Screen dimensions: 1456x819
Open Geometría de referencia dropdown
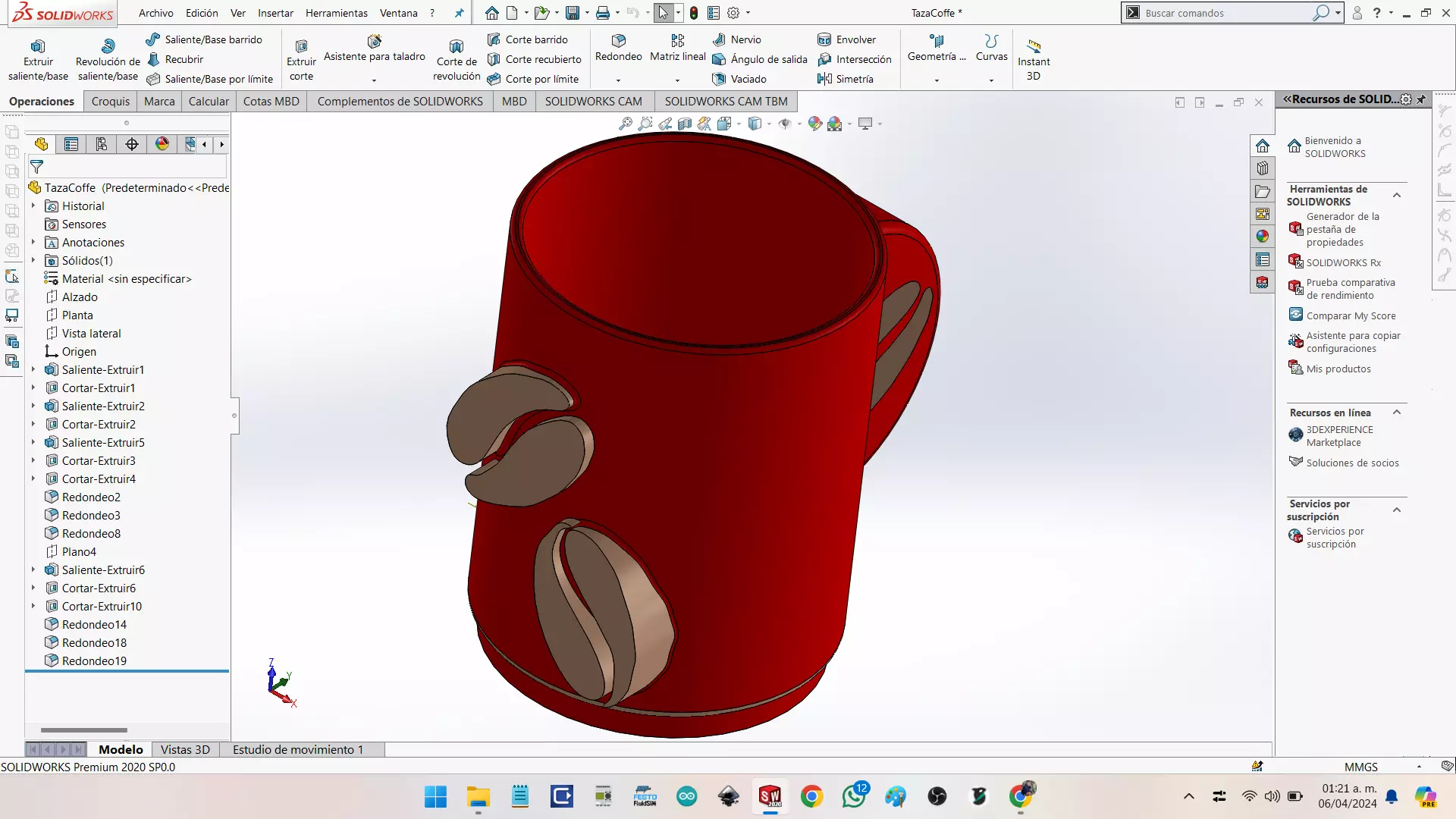pos(937,80)
